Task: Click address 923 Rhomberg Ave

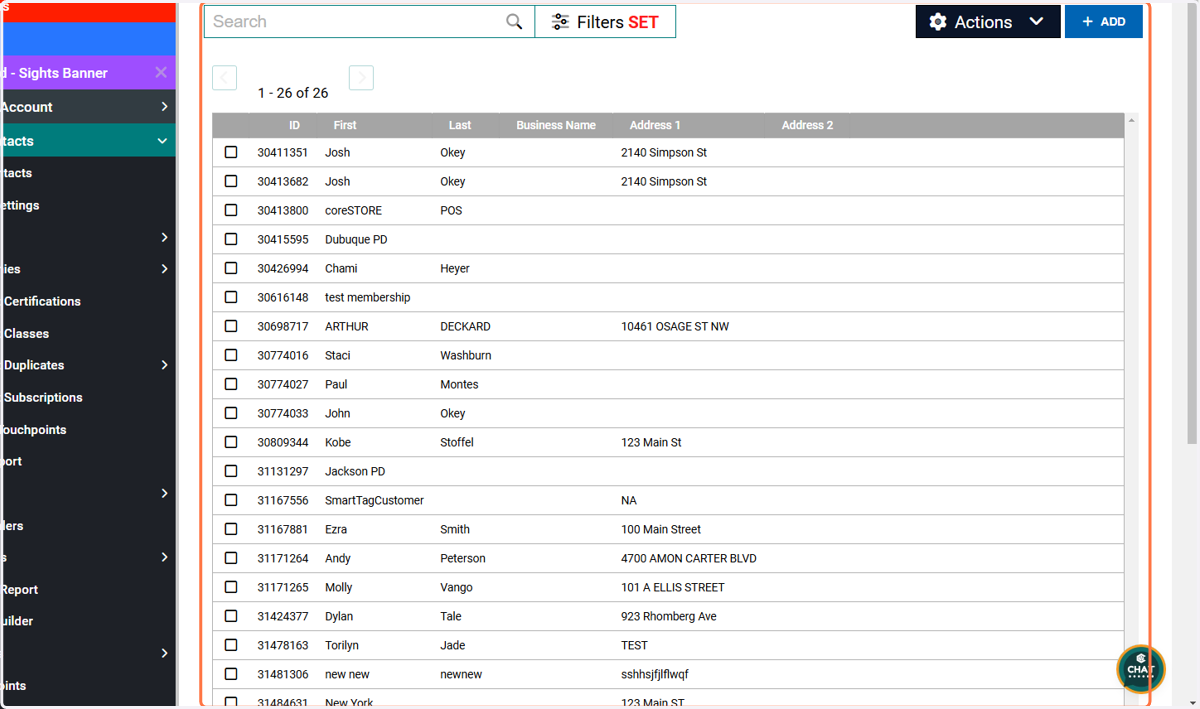Action: click(x=669, y=616)
